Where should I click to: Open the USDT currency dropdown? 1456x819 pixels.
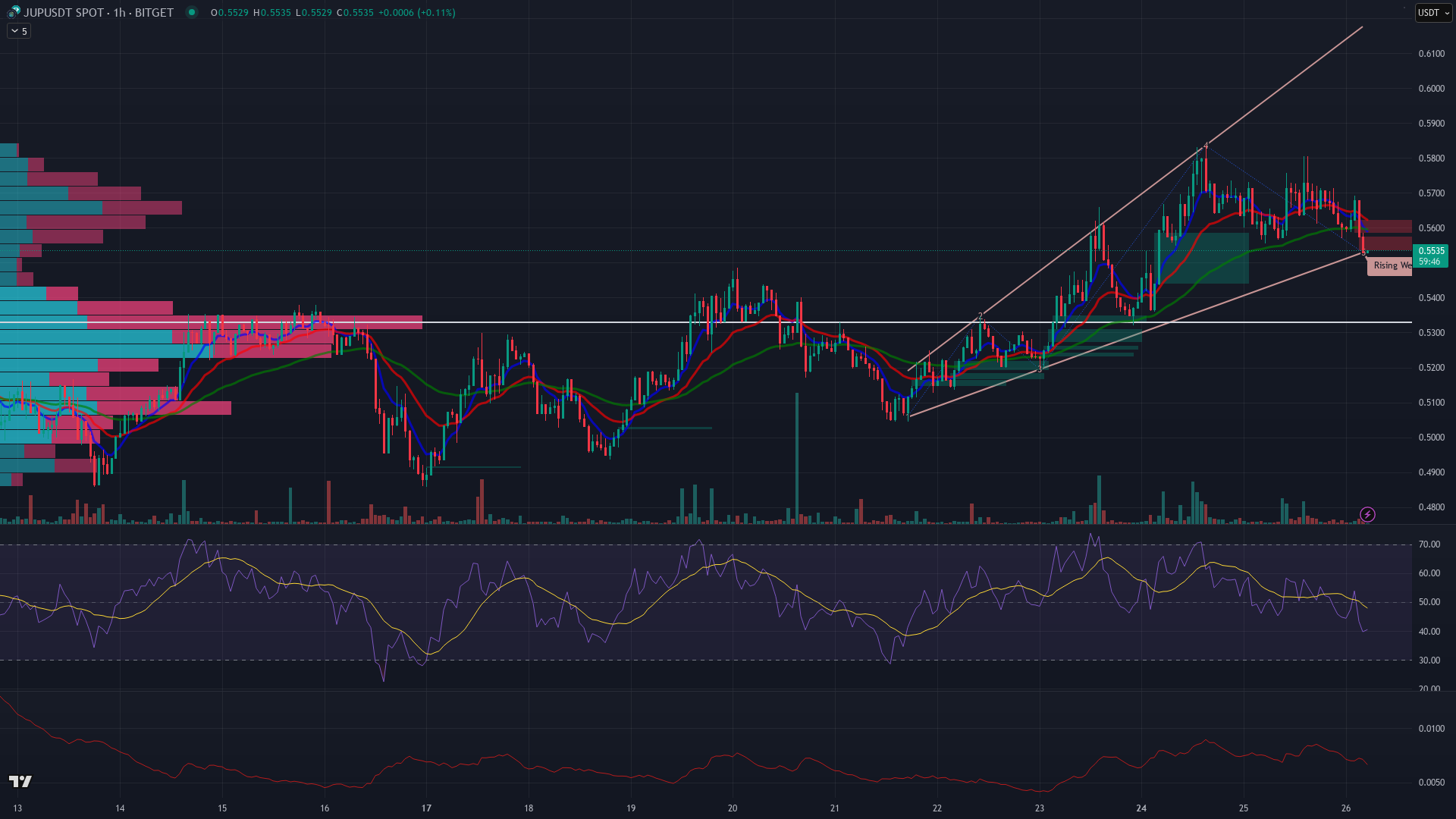(1432, 13)
